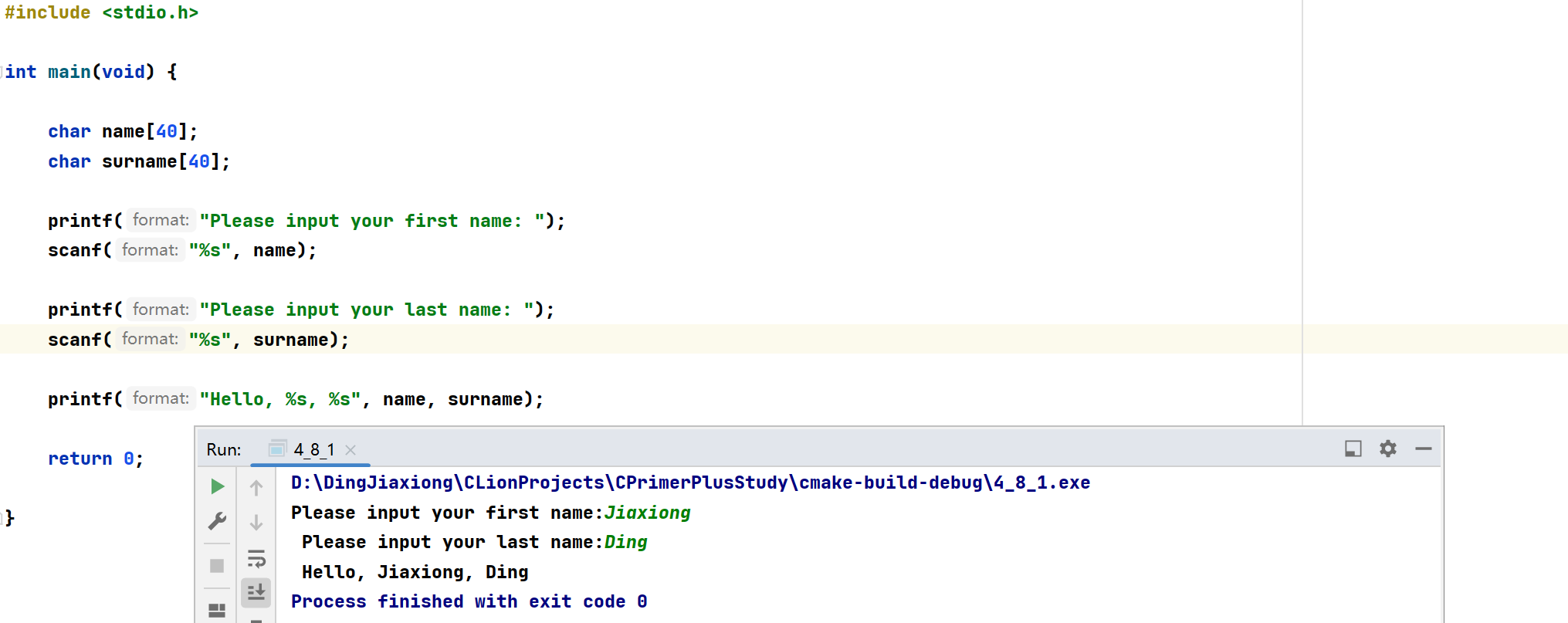The width and height of the screenshot is (1568, 623).
Task: Hide the Run panel with minus icon
Action: 1424,449
